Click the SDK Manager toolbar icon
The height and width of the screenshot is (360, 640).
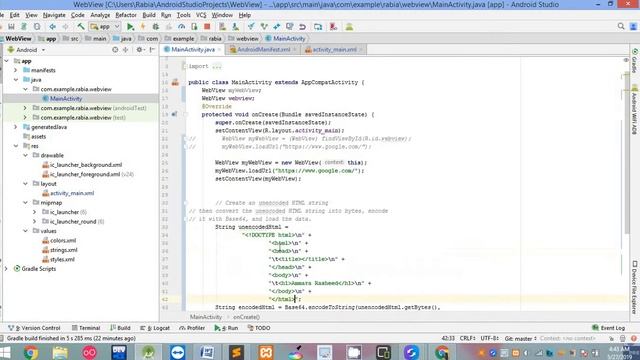(236, 27)
